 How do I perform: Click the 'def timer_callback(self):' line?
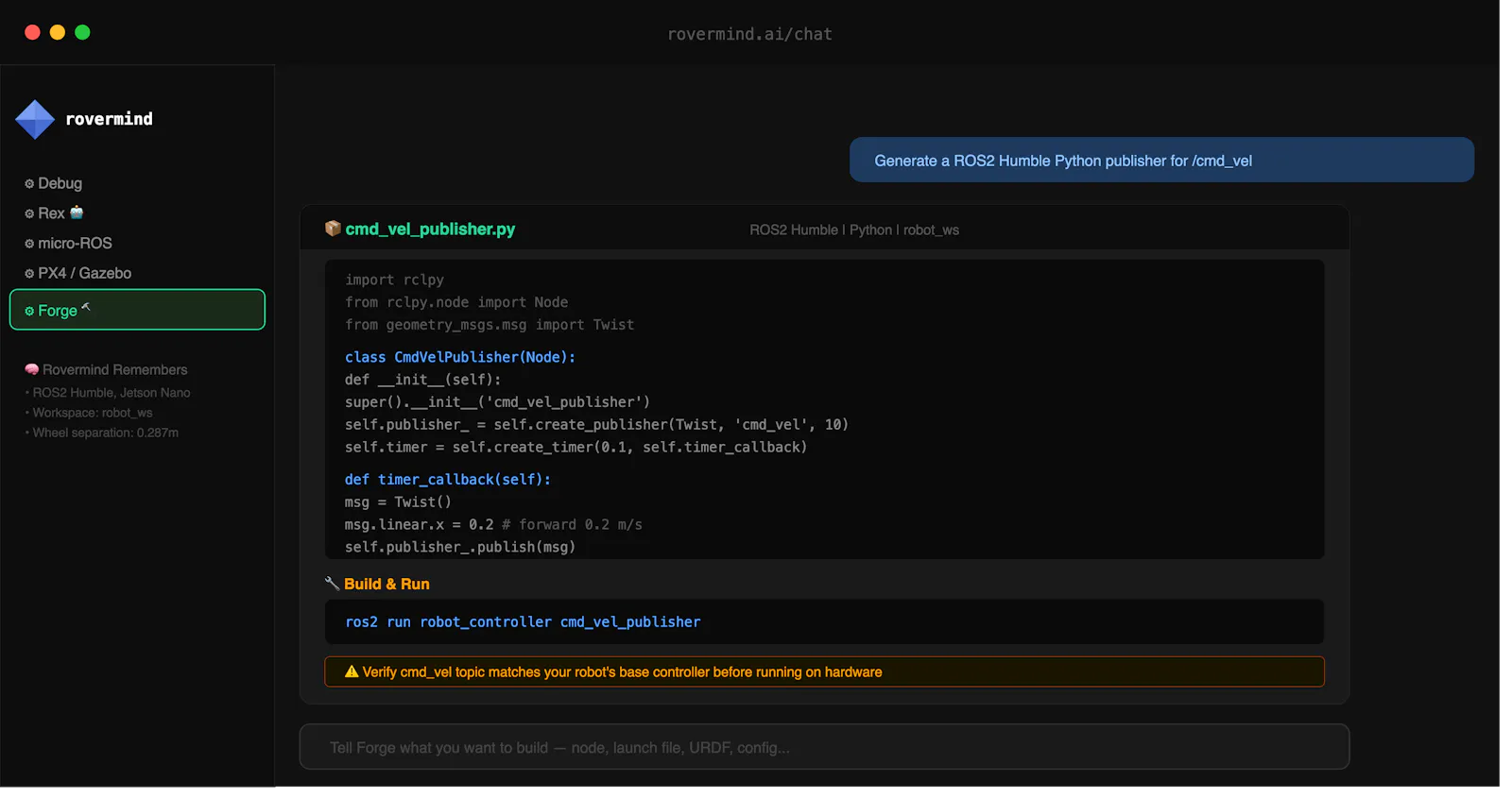(x=448, y=479)
